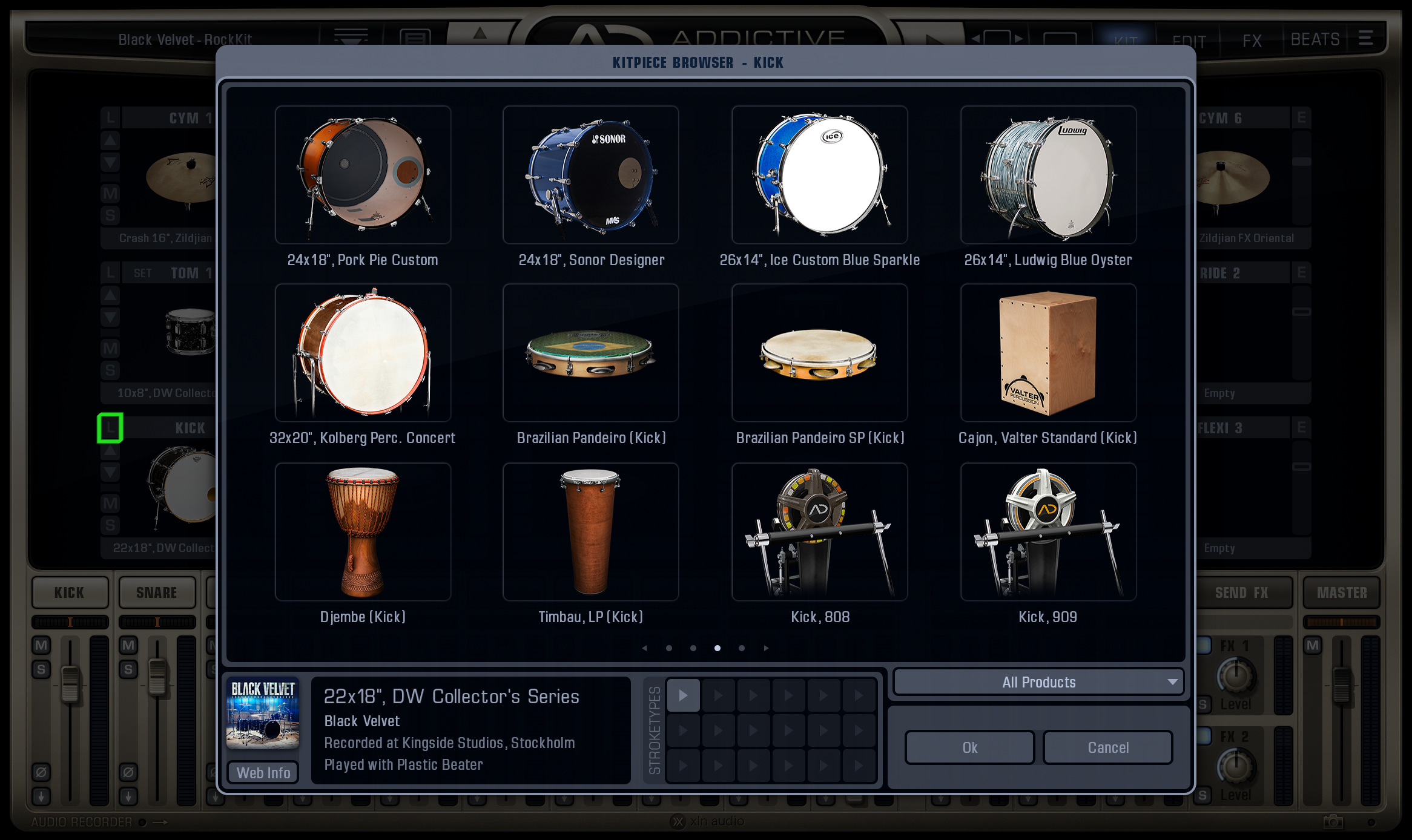Open output routing arrow on KICK channel
This screenshot has height=840, width=1412.
[x=41, y=796]
